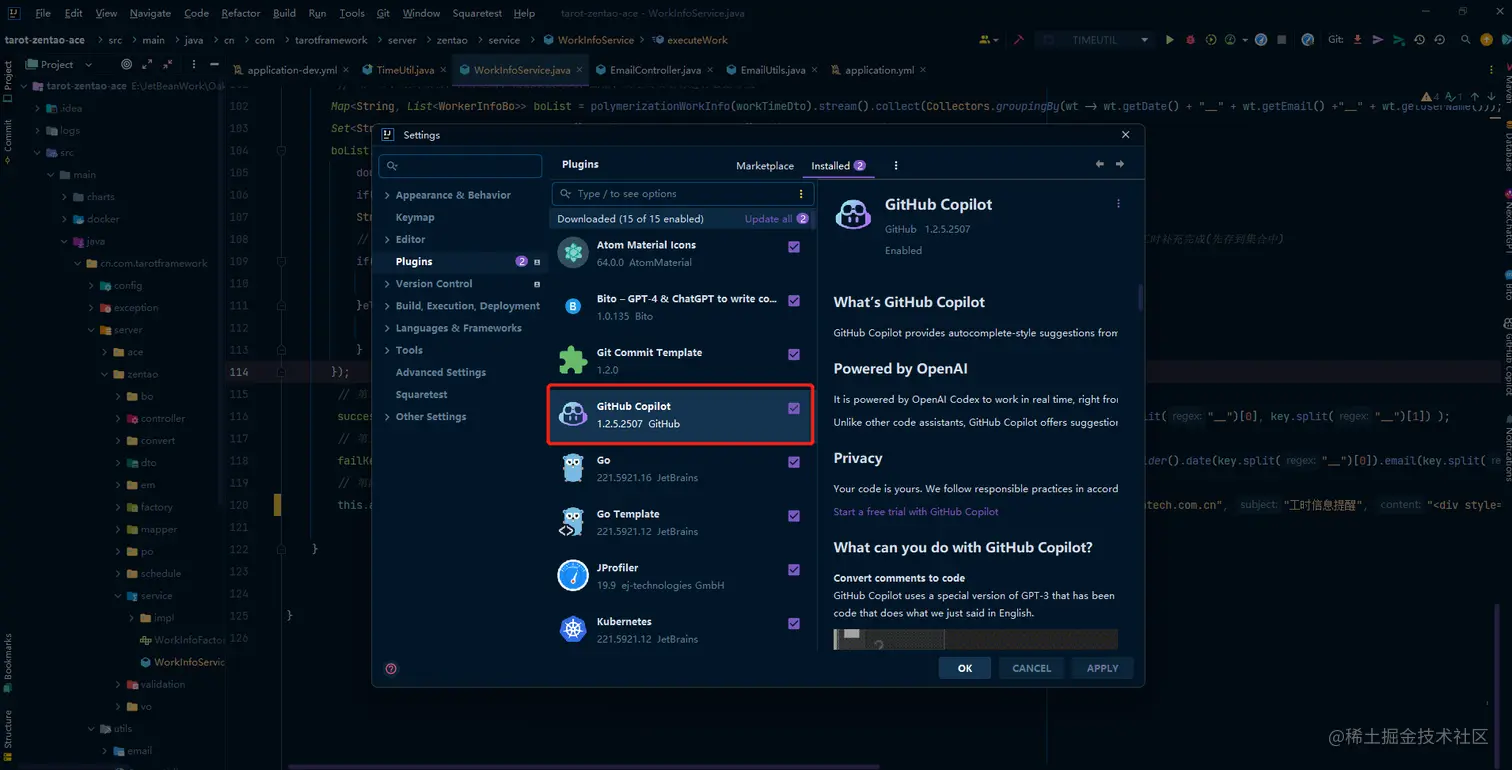Open GitHub Copilot plugin options menu

1118,204
